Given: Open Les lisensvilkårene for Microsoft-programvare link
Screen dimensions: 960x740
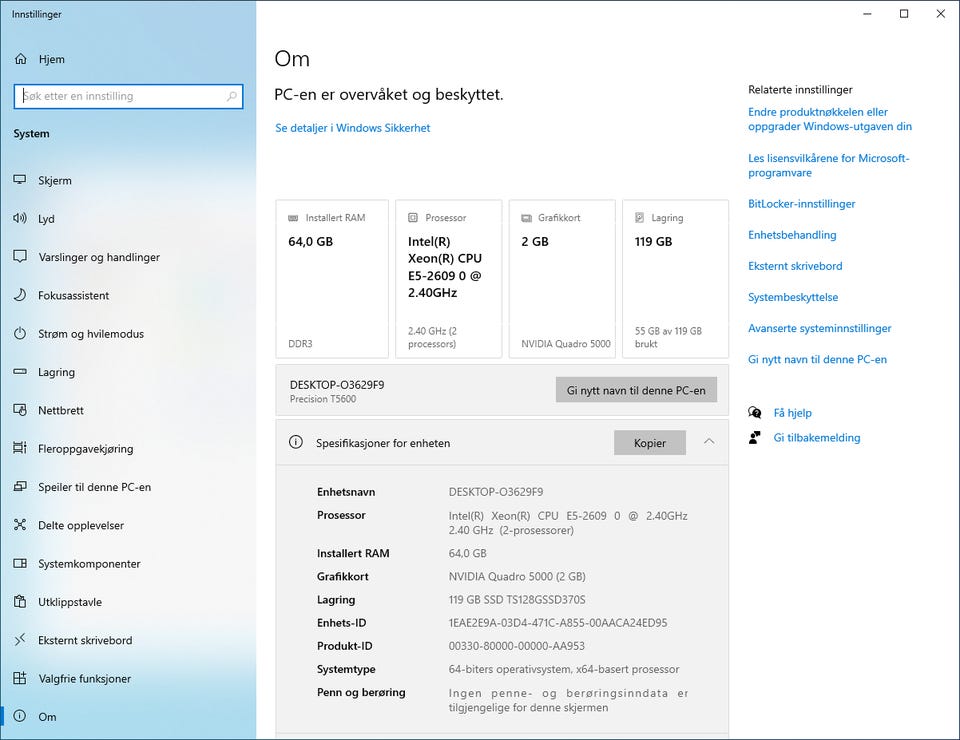Looking at the screenshot, I should pos(828,165).
